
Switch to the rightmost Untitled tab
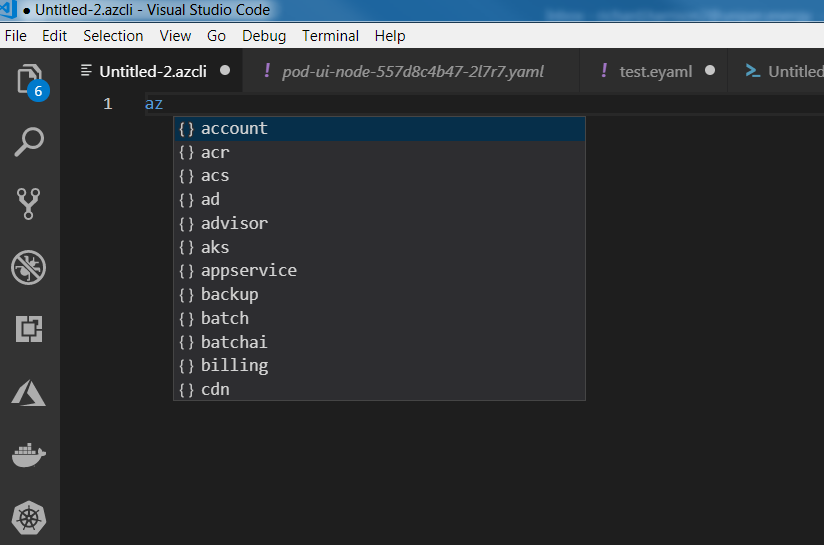pos(776,71)
